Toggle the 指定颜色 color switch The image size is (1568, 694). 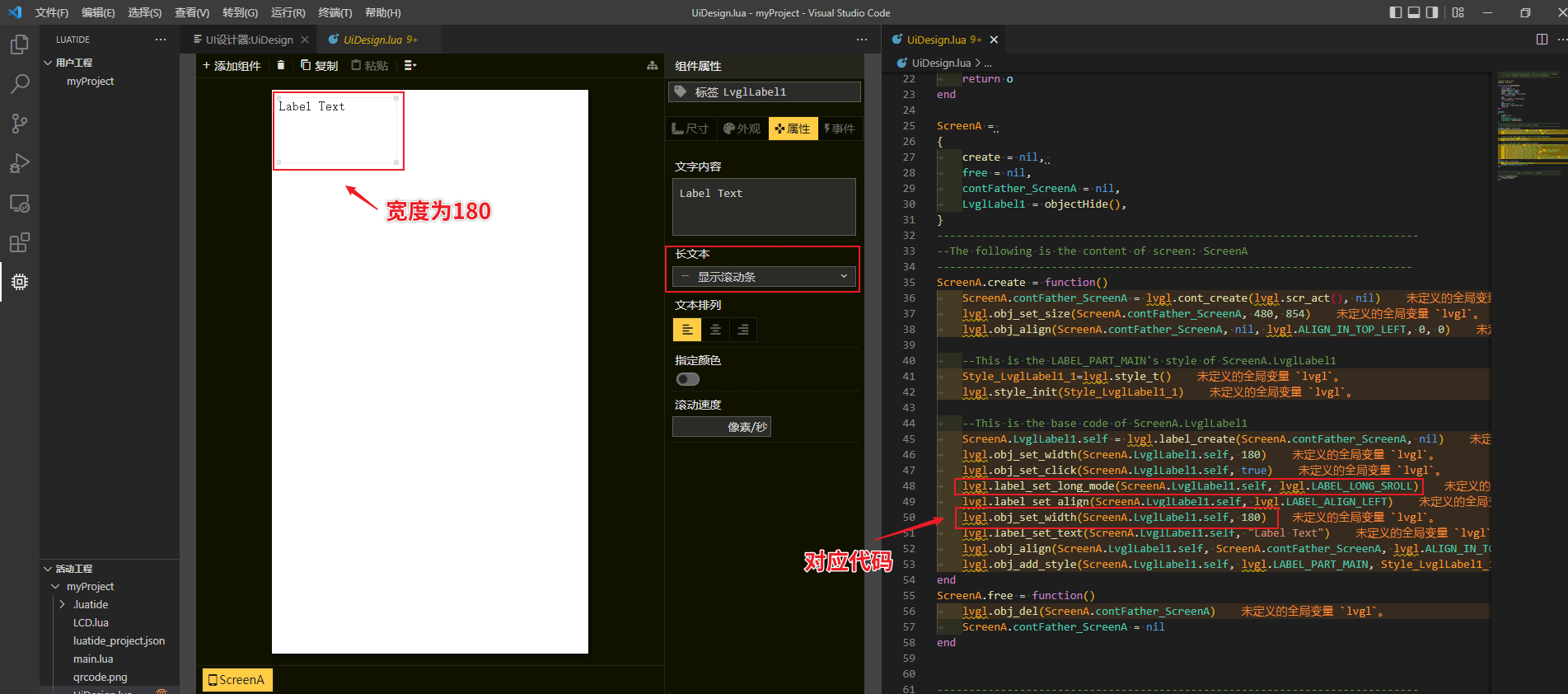tap(687, 379)
